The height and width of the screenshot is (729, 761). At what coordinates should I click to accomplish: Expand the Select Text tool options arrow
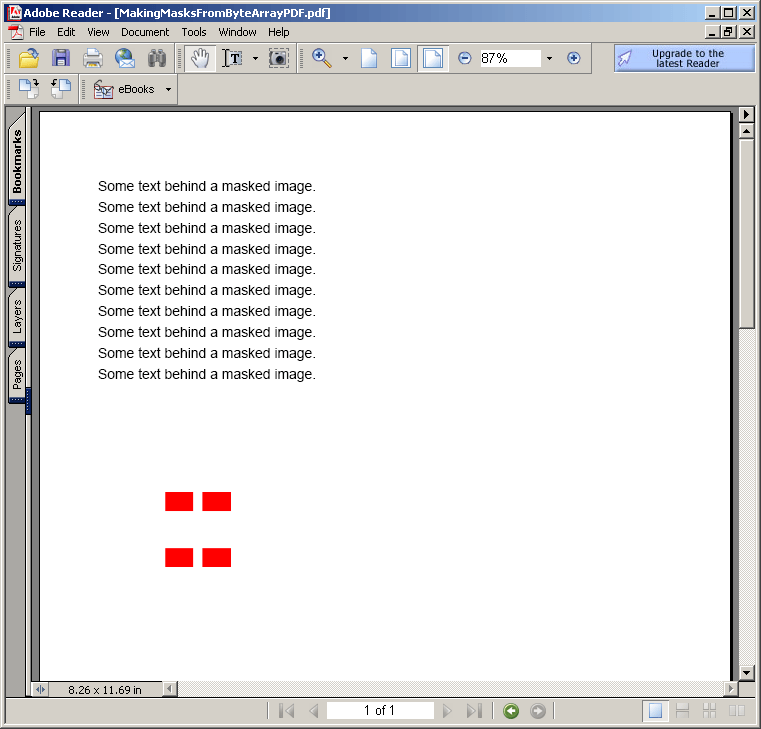coord(255,58)
